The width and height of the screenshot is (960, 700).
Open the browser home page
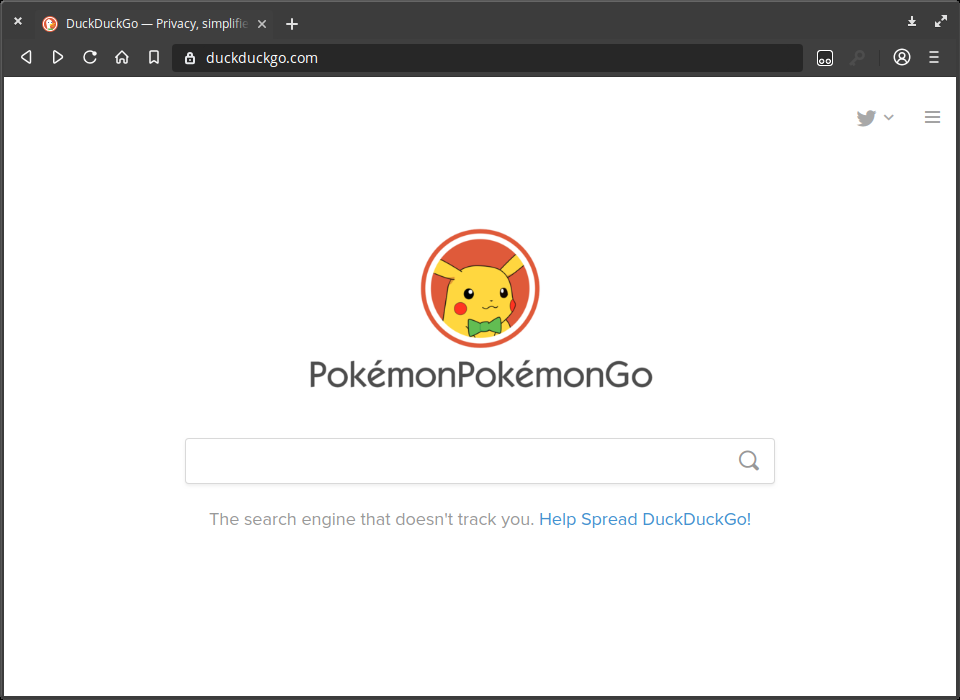click(122, 57)
